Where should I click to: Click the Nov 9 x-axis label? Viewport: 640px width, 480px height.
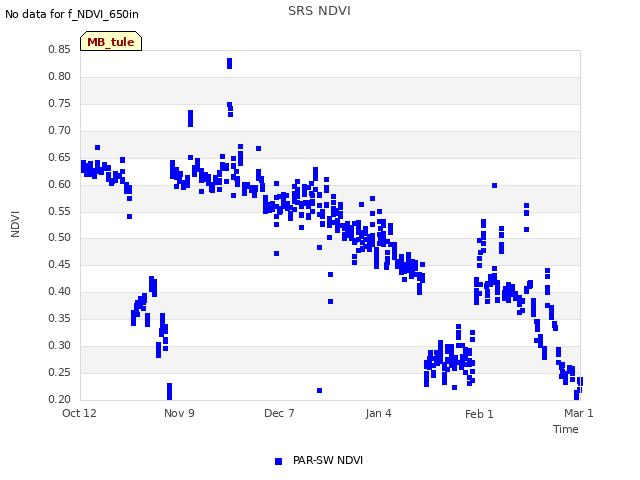(x=179, y=413)
